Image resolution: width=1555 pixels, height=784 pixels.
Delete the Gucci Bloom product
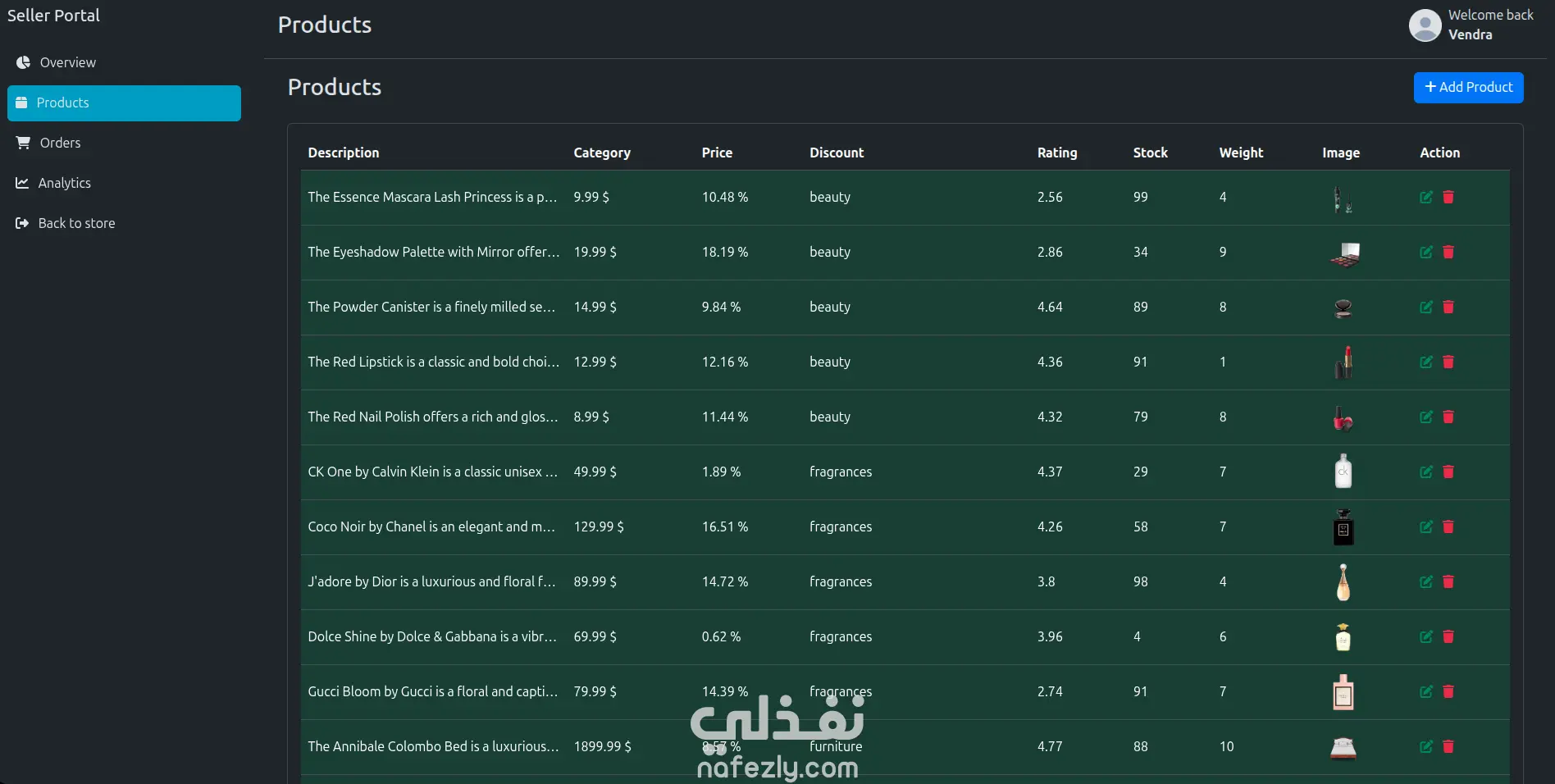point(1448,691)
